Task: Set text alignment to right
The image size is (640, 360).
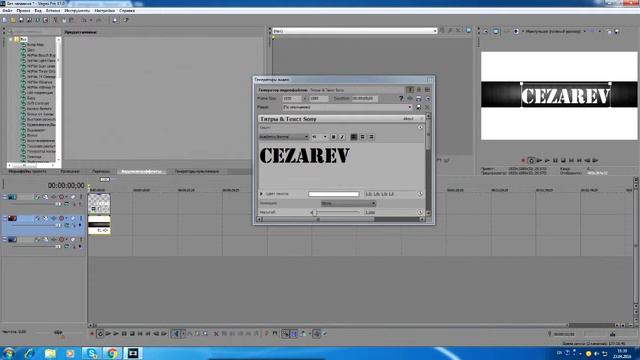Action: [371, 137]
